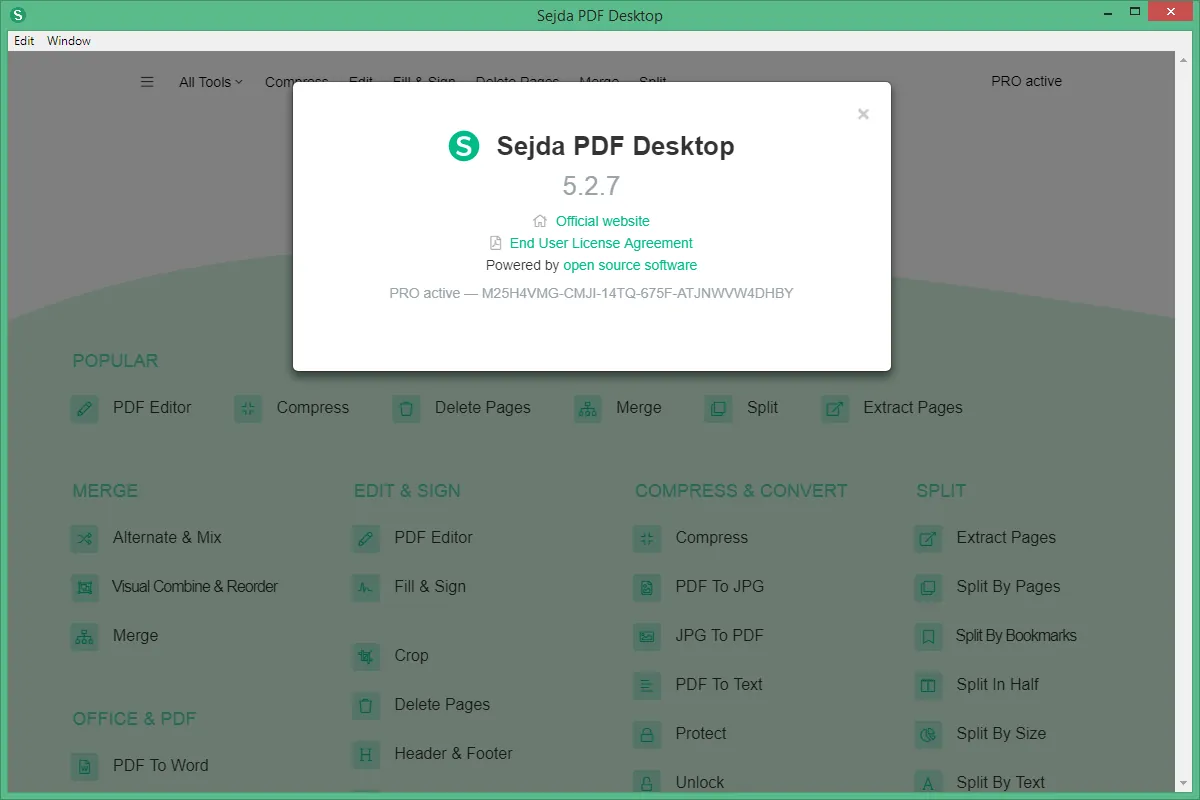Click the Sejda PDF Desktop dialog title
The height and width of the screenshot is (800, 1200).
point(615,146)
